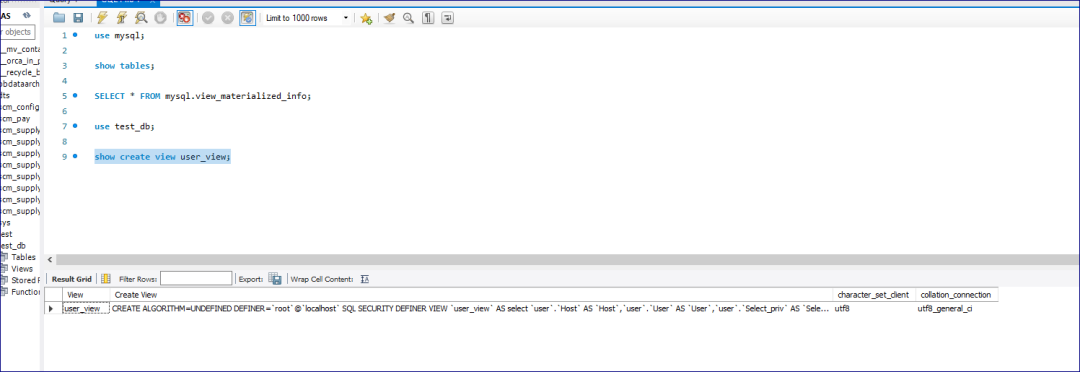
Task: Expand Tables under test_db
Action: (24, 257)
